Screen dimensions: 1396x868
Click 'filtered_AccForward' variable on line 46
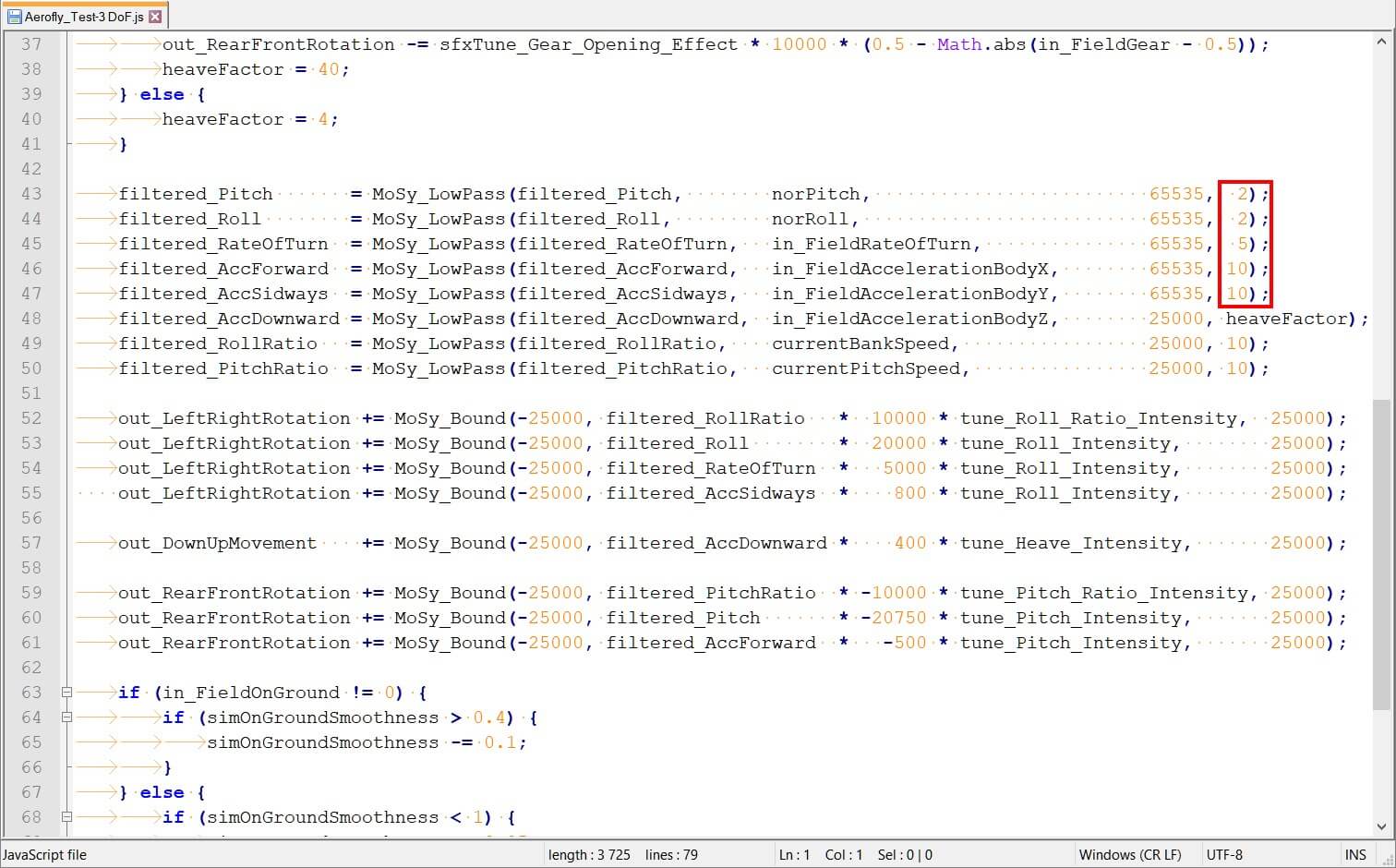click(x=223, y=269)
